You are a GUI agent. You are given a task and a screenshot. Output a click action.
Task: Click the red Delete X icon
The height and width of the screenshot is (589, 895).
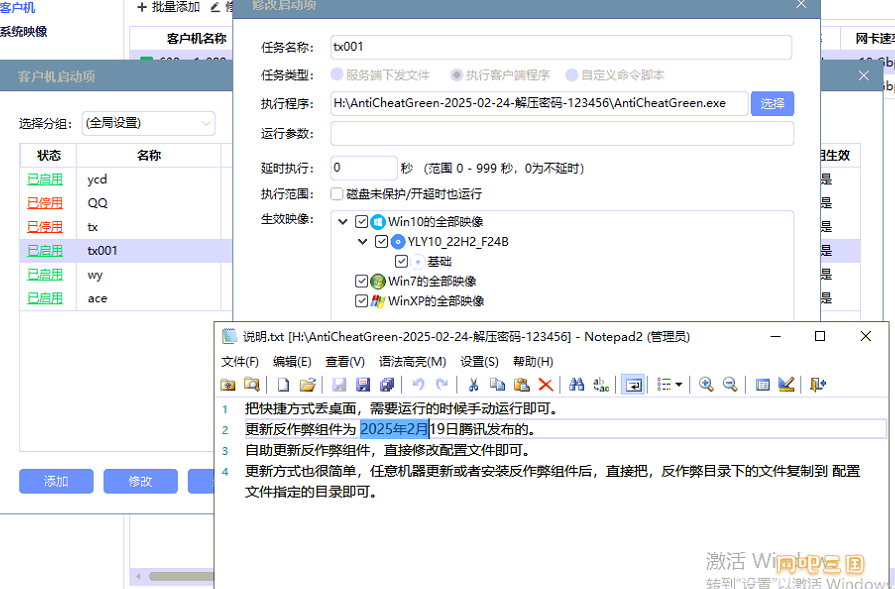tap(545, 384)
